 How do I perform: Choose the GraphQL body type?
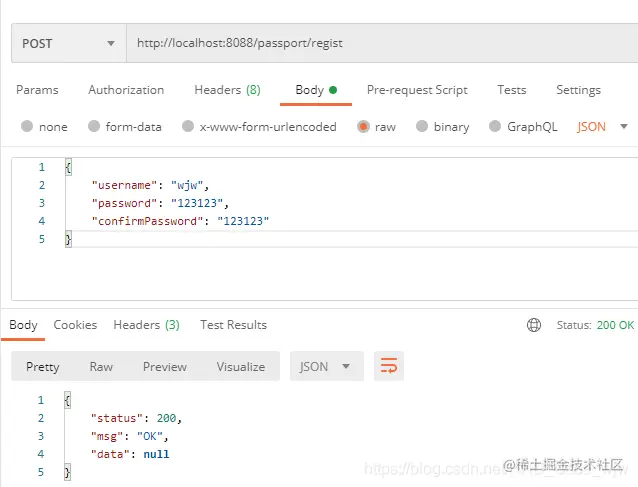(495, 127)
